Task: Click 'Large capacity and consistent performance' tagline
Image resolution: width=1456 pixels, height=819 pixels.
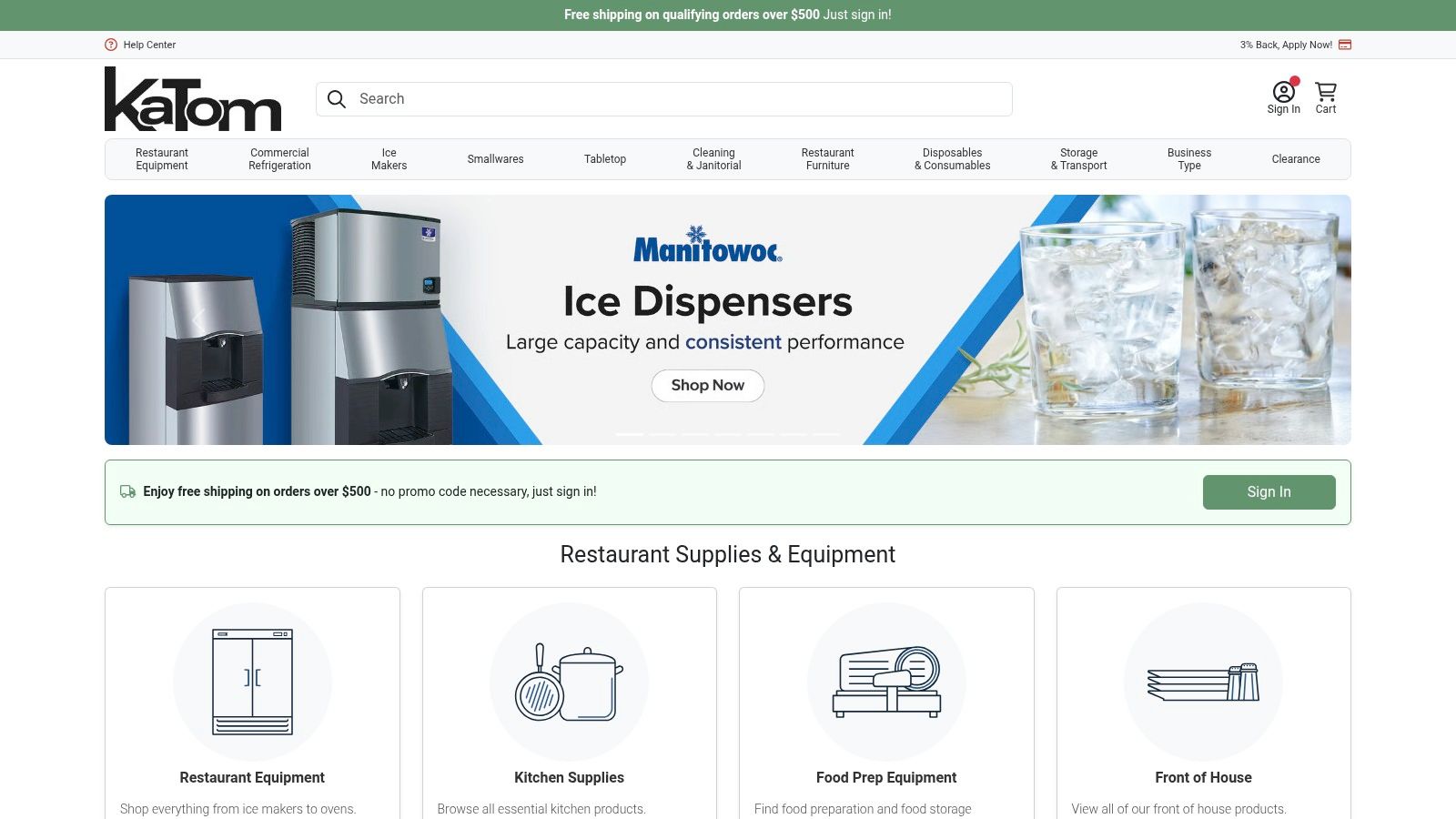Action: [705, 342]
